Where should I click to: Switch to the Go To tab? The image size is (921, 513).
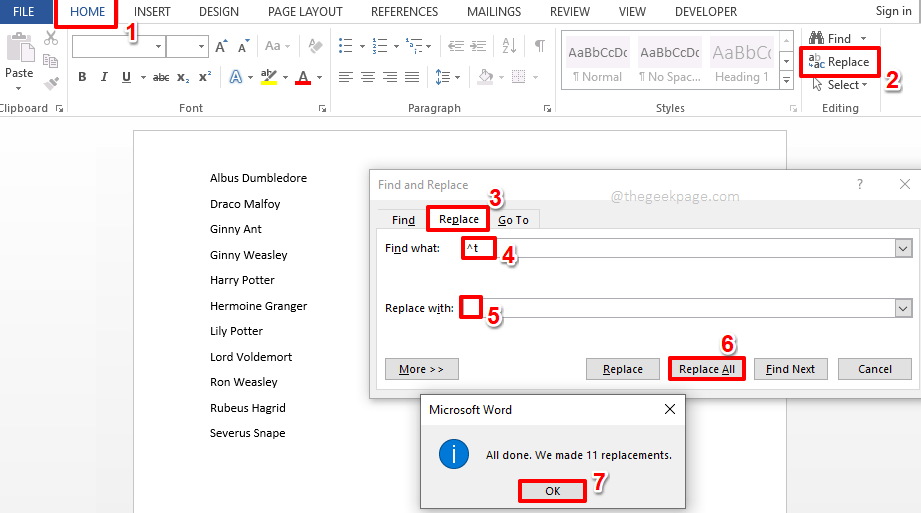click(513, 220)
